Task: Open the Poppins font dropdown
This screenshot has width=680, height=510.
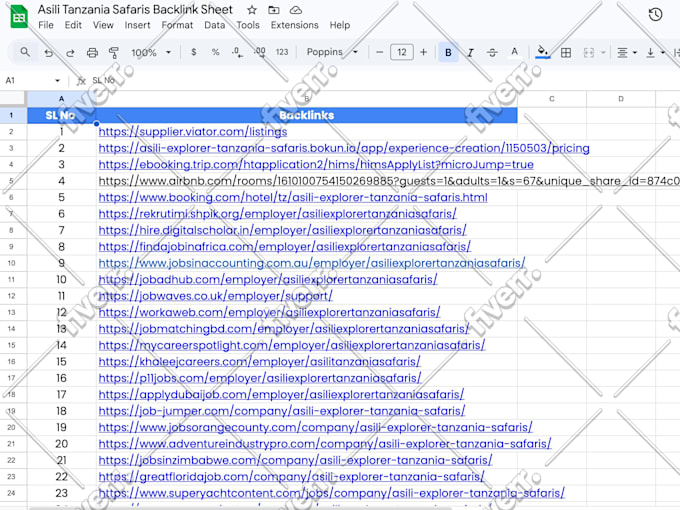Action: pos(332,52)
